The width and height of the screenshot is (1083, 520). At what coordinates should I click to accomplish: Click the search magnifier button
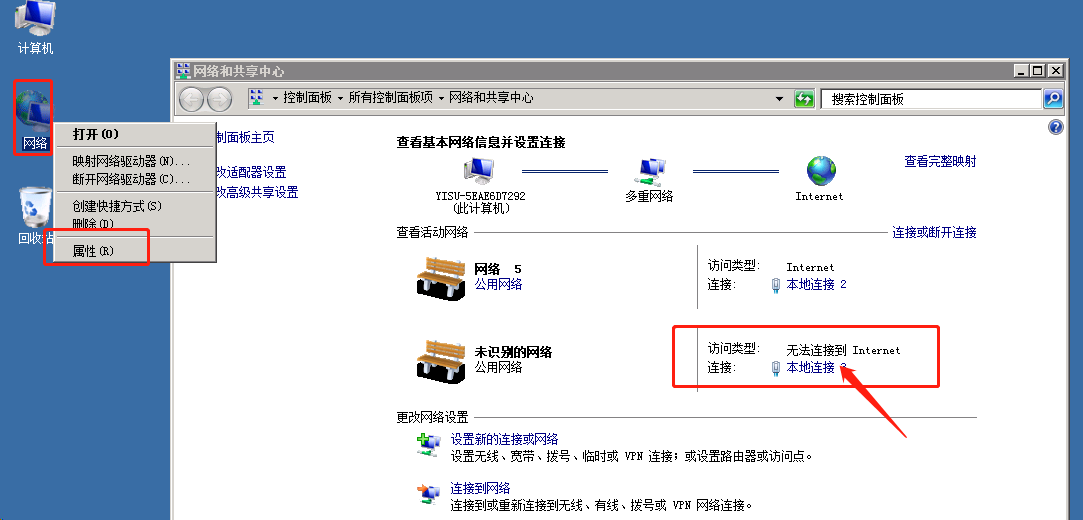click(1053, 99)
